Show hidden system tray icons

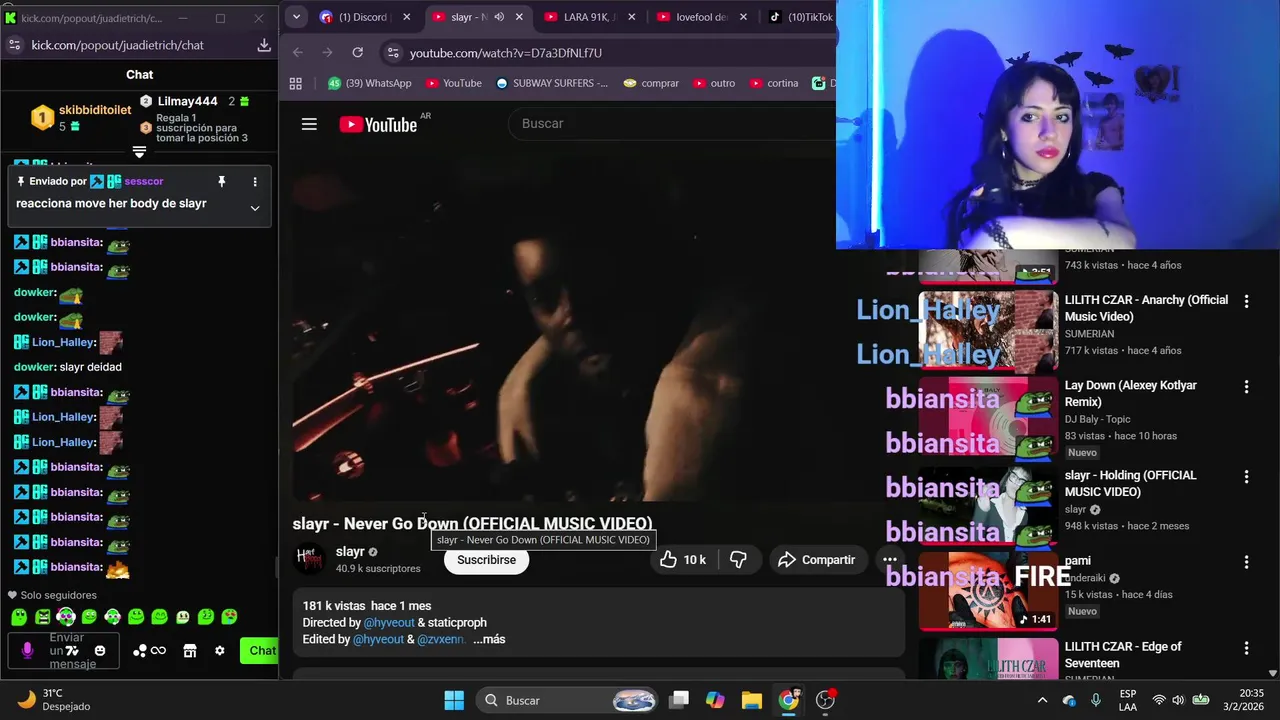pyautogui.click(x=1042, y=700)
